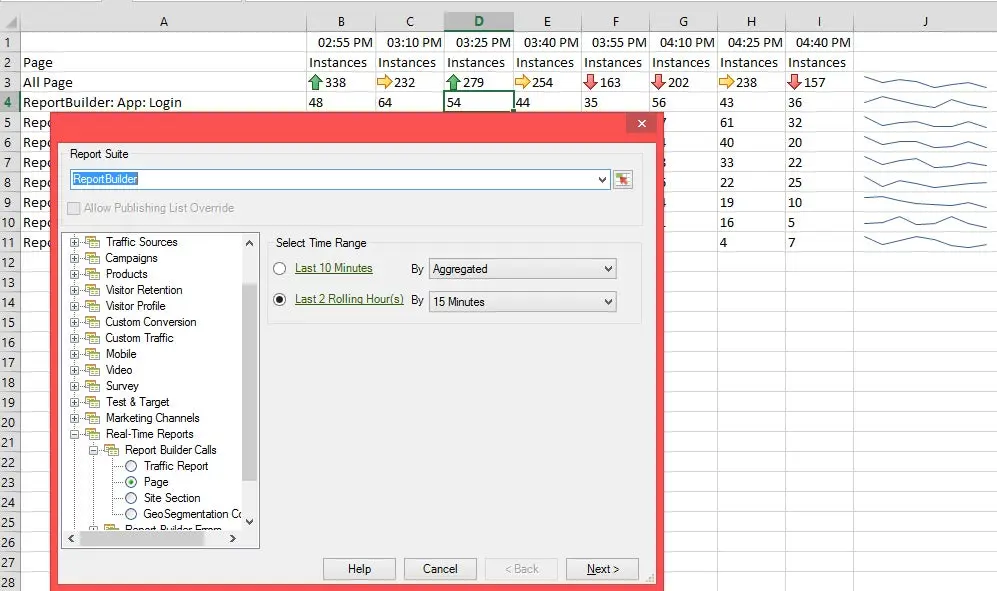Viewport: 997px width, 591px height.
Task: Click the sparkline chart beside All Page row
Action: click(925, 81)
